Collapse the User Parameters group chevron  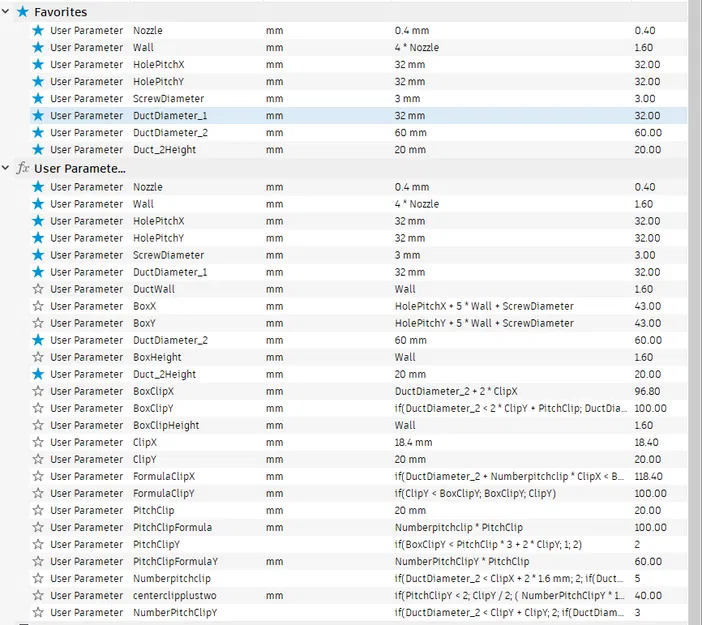(x=5, y=168)
